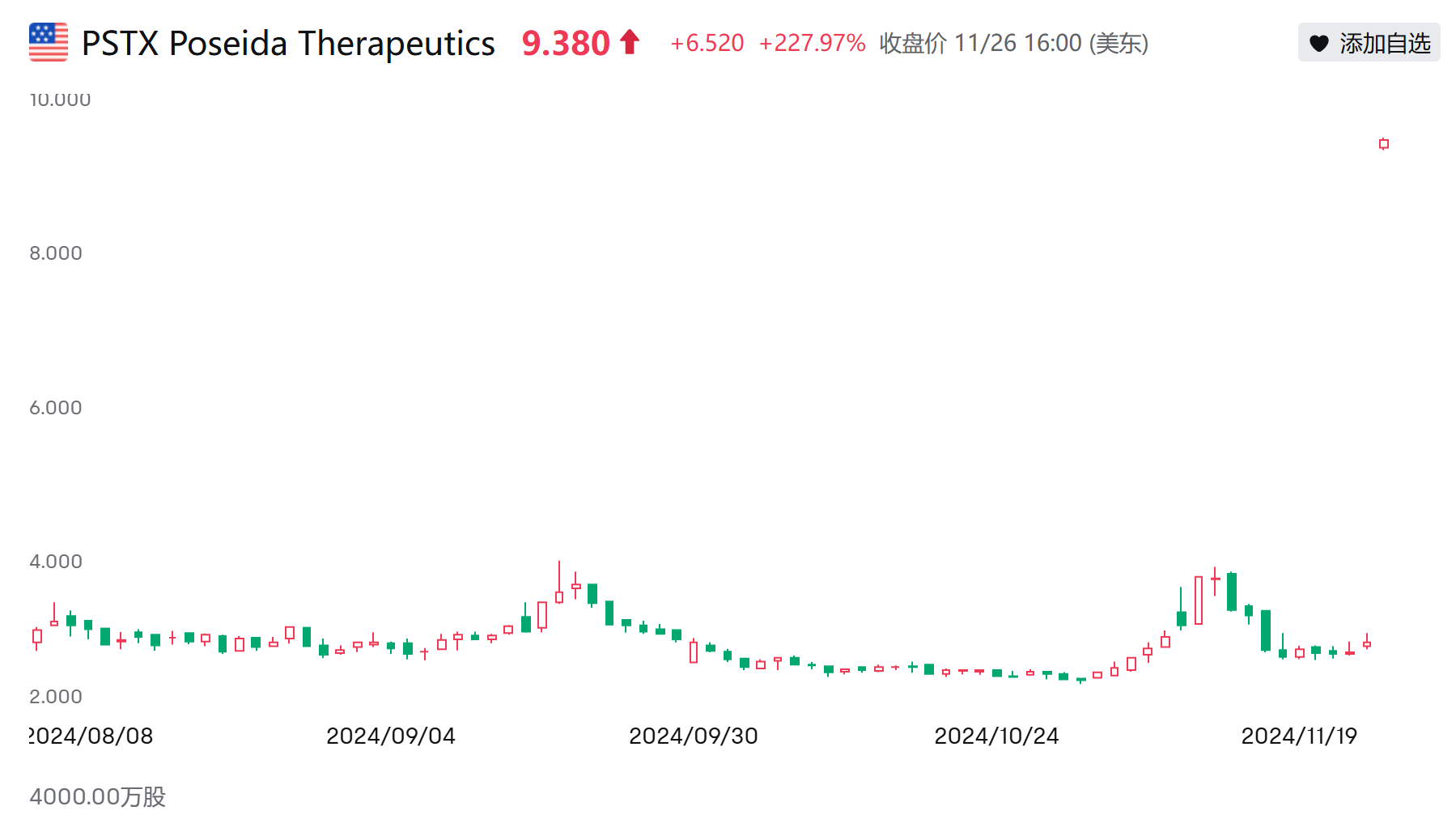Click the 9.380 current price
Image resolution: width=1456 pixels, height=836 pixels.
565,44
